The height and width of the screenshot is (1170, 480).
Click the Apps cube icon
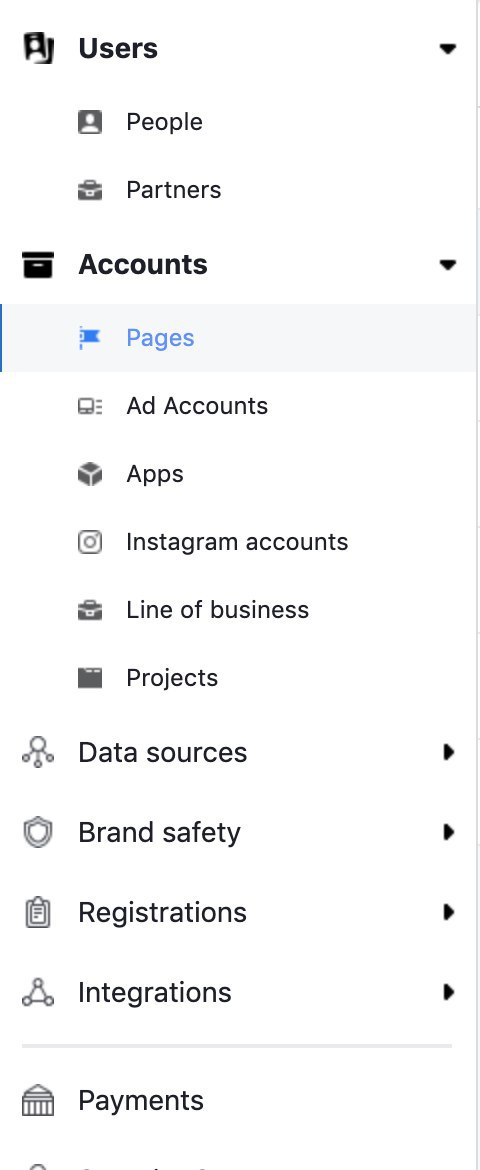pyautogui.click(x=90, y=474)
